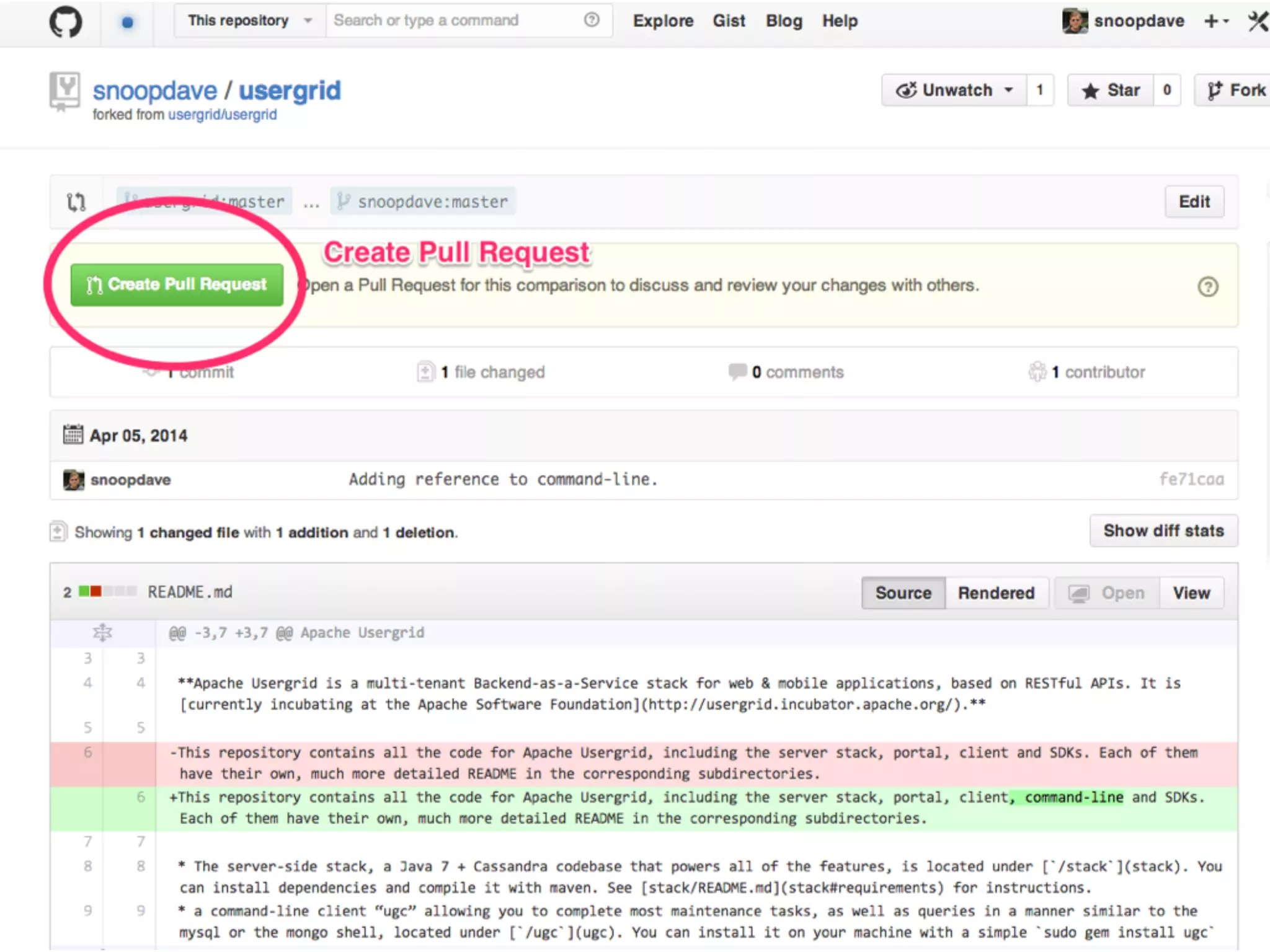1270x952 pixels.
Task: Click the snoopdave profile avatar in header
Action: coord(1075,21)
